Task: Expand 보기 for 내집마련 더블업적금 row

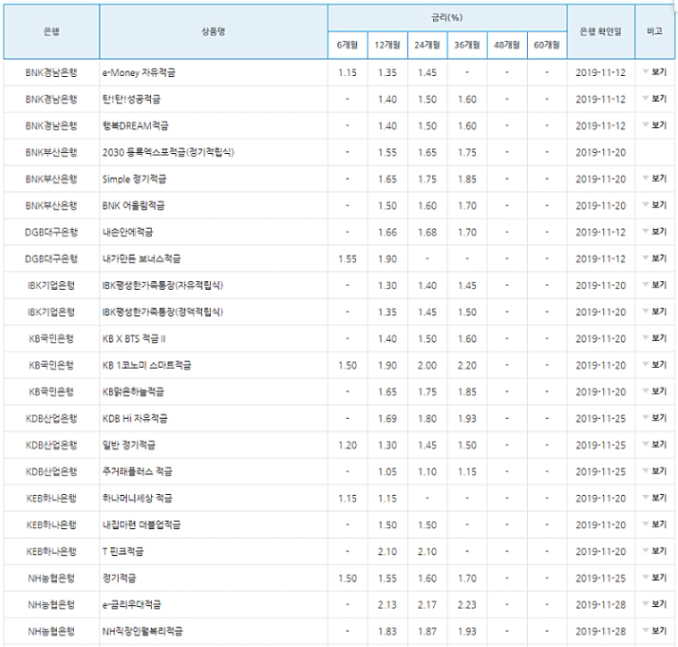Action: (655, 525)
